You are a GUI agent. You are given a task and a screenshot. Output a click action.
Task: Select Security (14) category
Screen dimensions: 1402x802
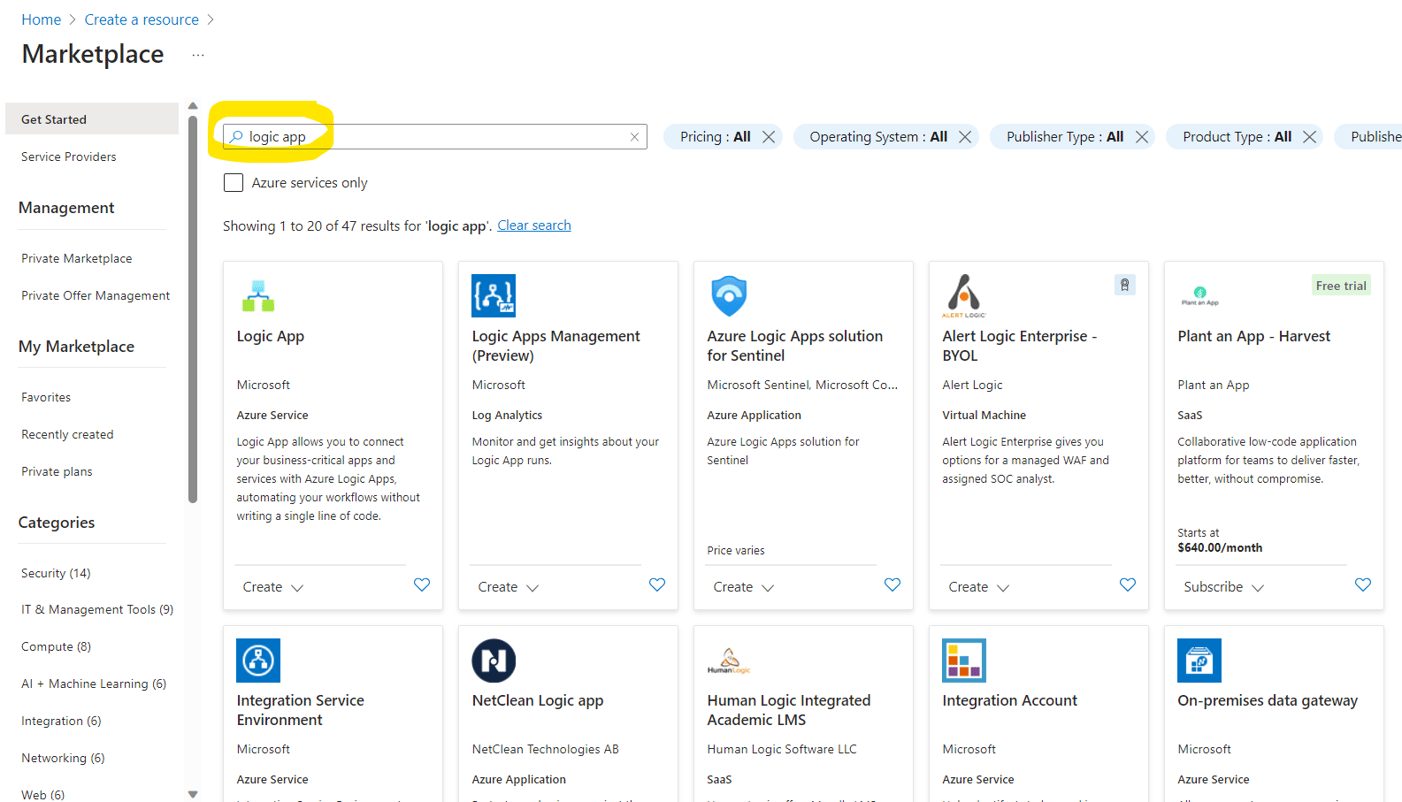point(56,573)
